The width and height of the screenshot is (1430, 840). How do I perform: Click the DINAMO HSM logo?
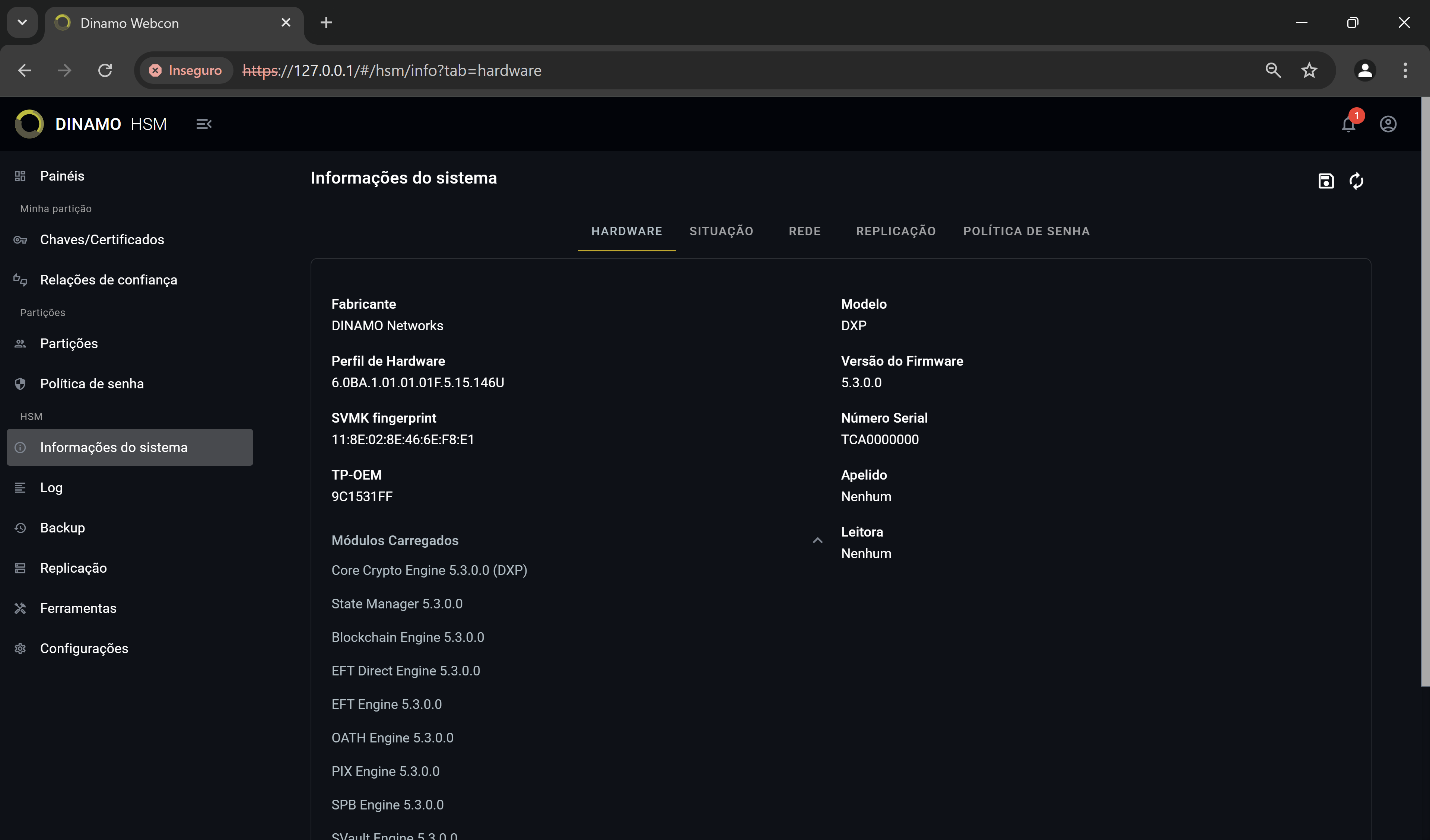91,124
